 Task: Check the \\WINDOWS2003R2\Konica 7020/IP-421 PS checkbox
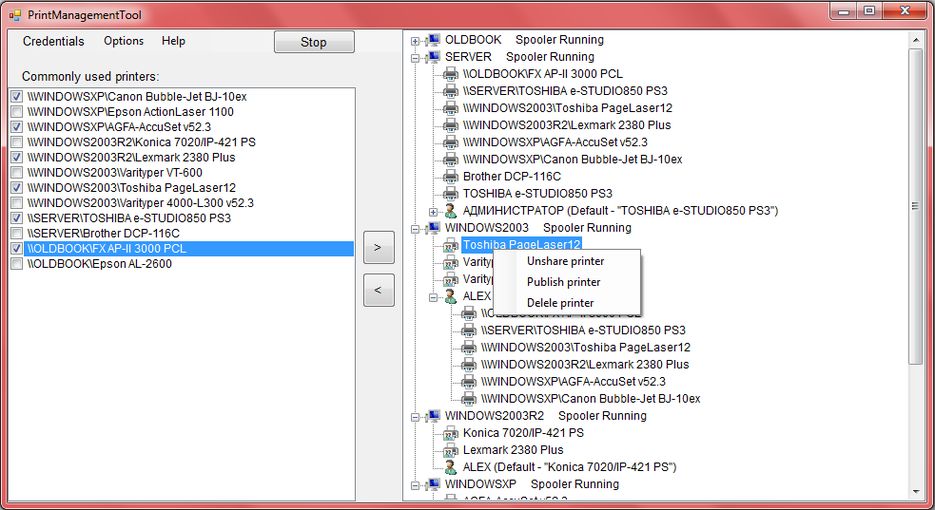tap(17, 142)
